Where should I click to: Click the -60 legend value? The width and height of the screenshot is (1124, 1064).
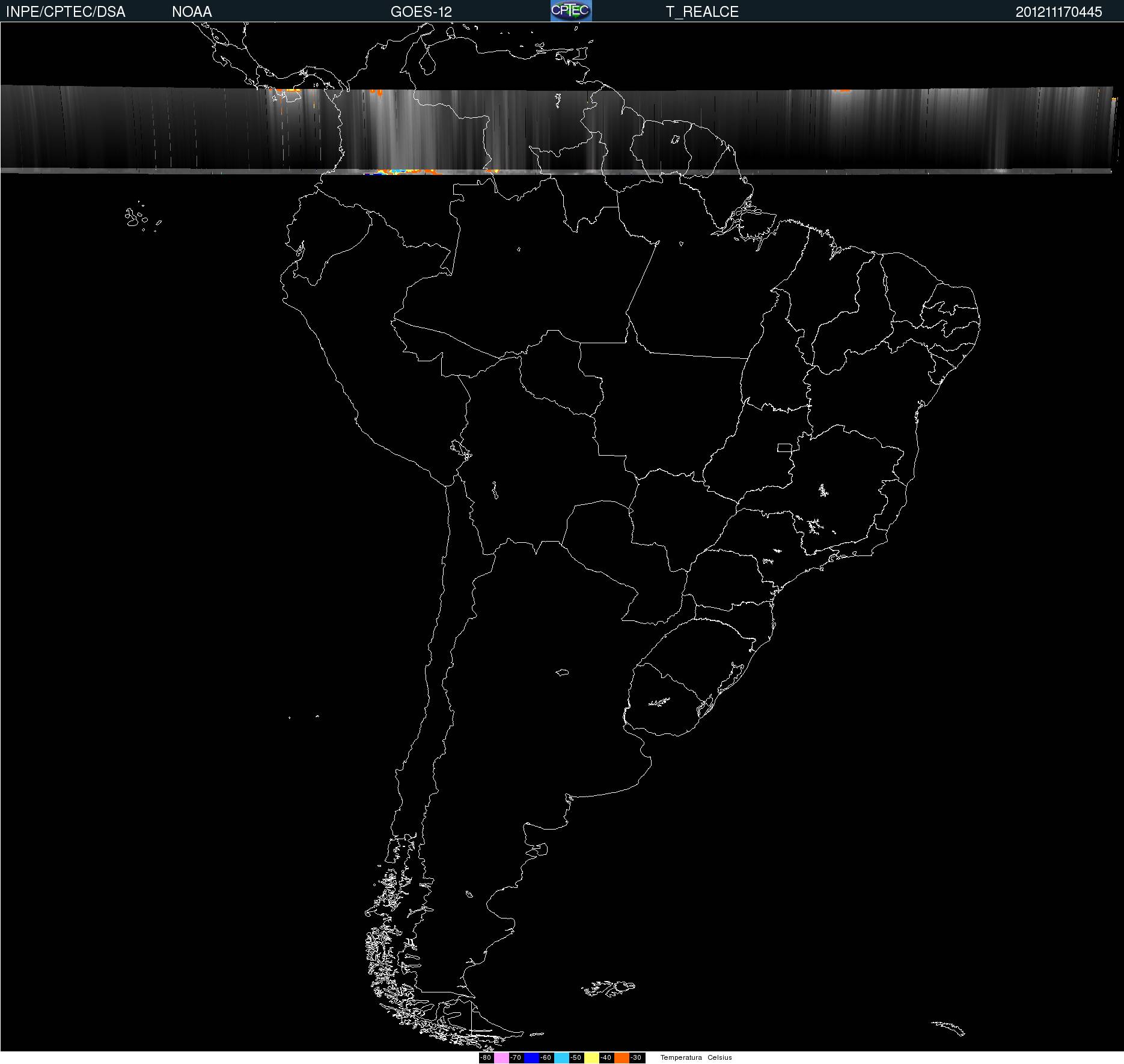tap(546, 1057)
